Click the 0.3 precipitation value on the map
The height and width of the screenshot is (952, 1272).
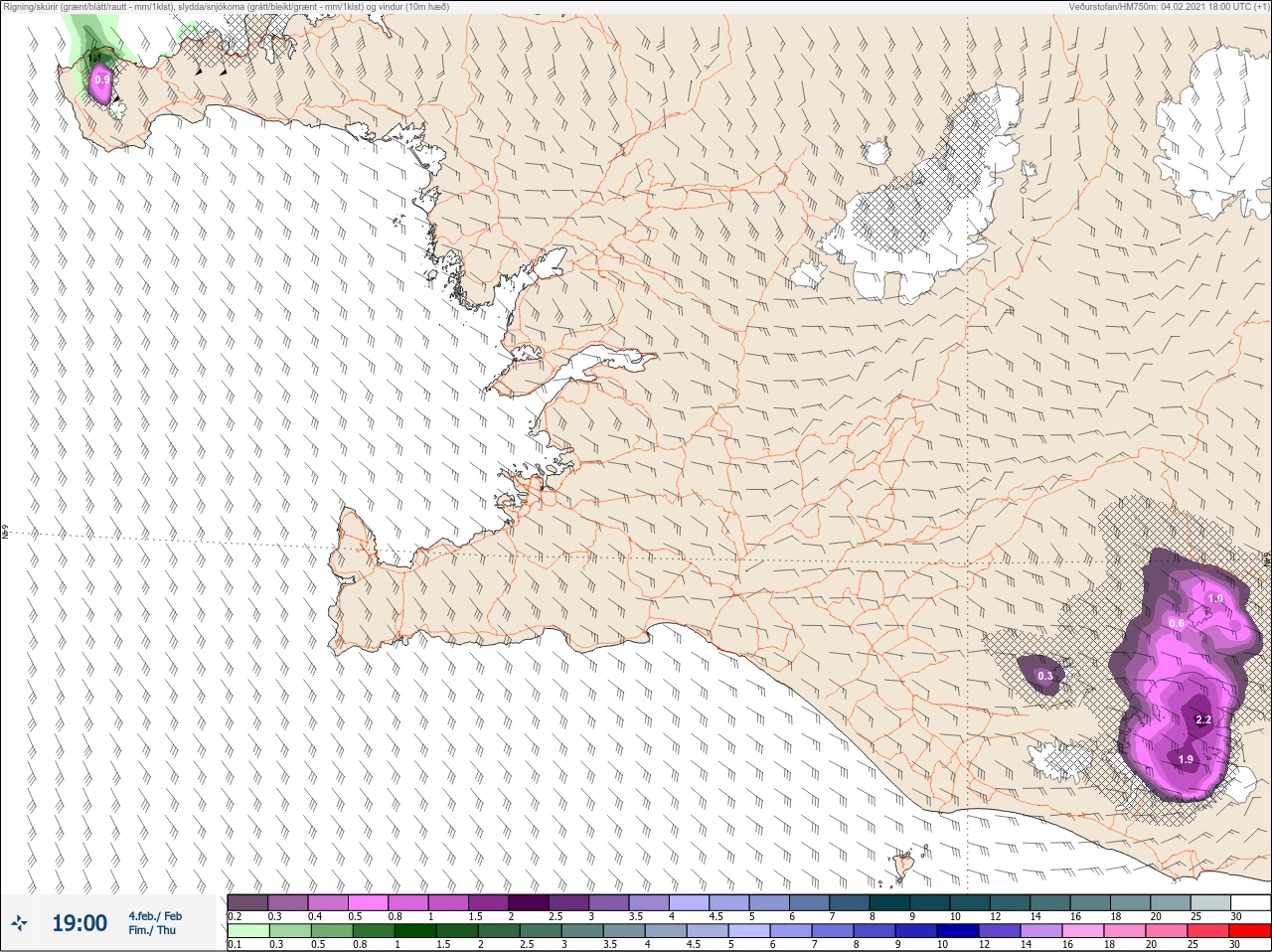(1045, 676)
